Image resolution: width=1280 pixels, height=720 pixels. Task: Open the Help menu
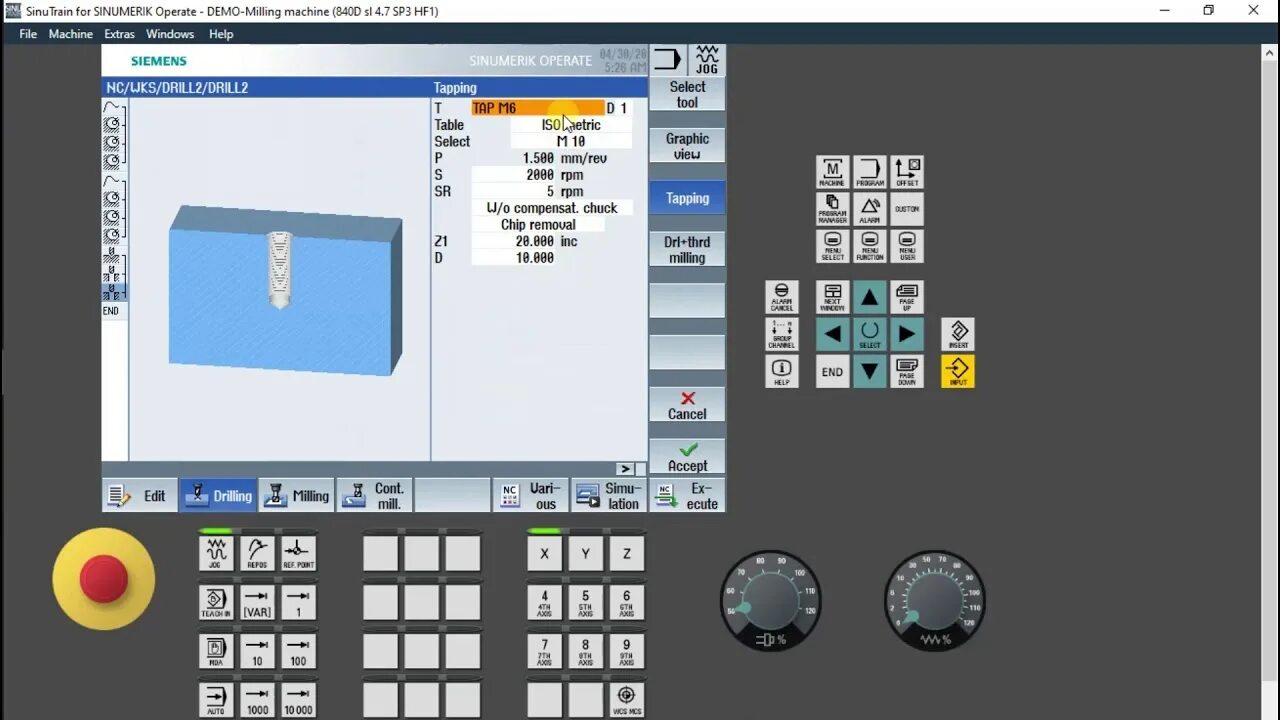click(221, 34)
